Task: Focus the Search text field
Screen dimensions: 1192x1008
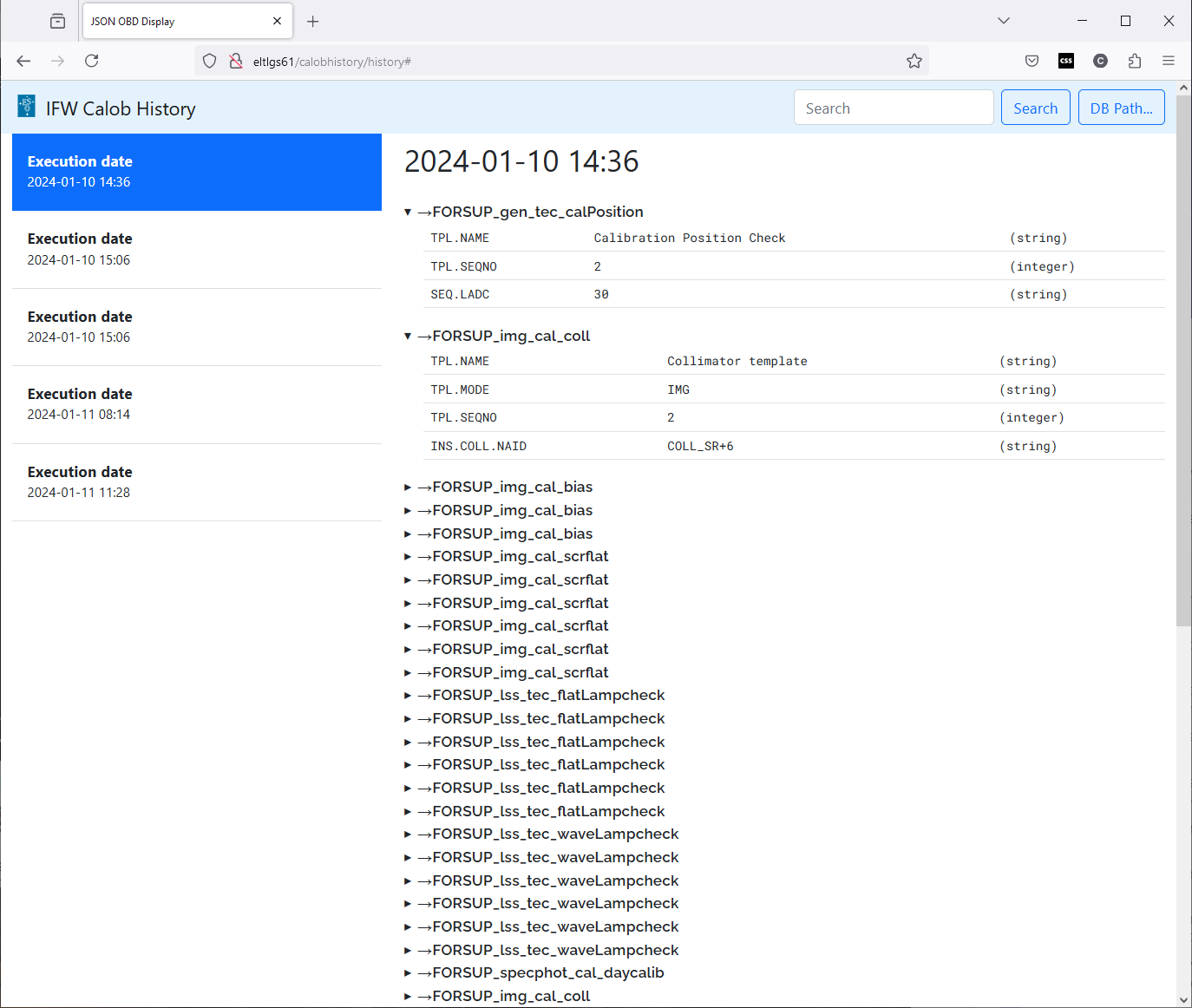Action: tap(893, 108)
